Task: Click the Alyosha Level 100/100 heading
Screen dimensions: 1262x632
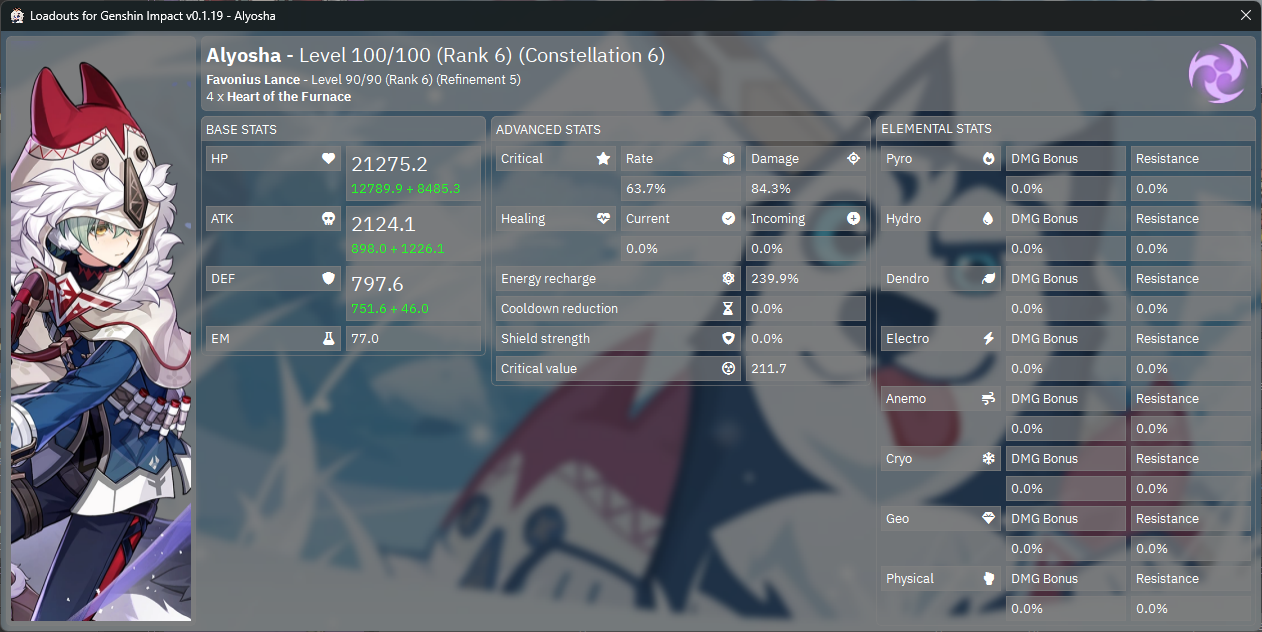Action: coord(435,56)
